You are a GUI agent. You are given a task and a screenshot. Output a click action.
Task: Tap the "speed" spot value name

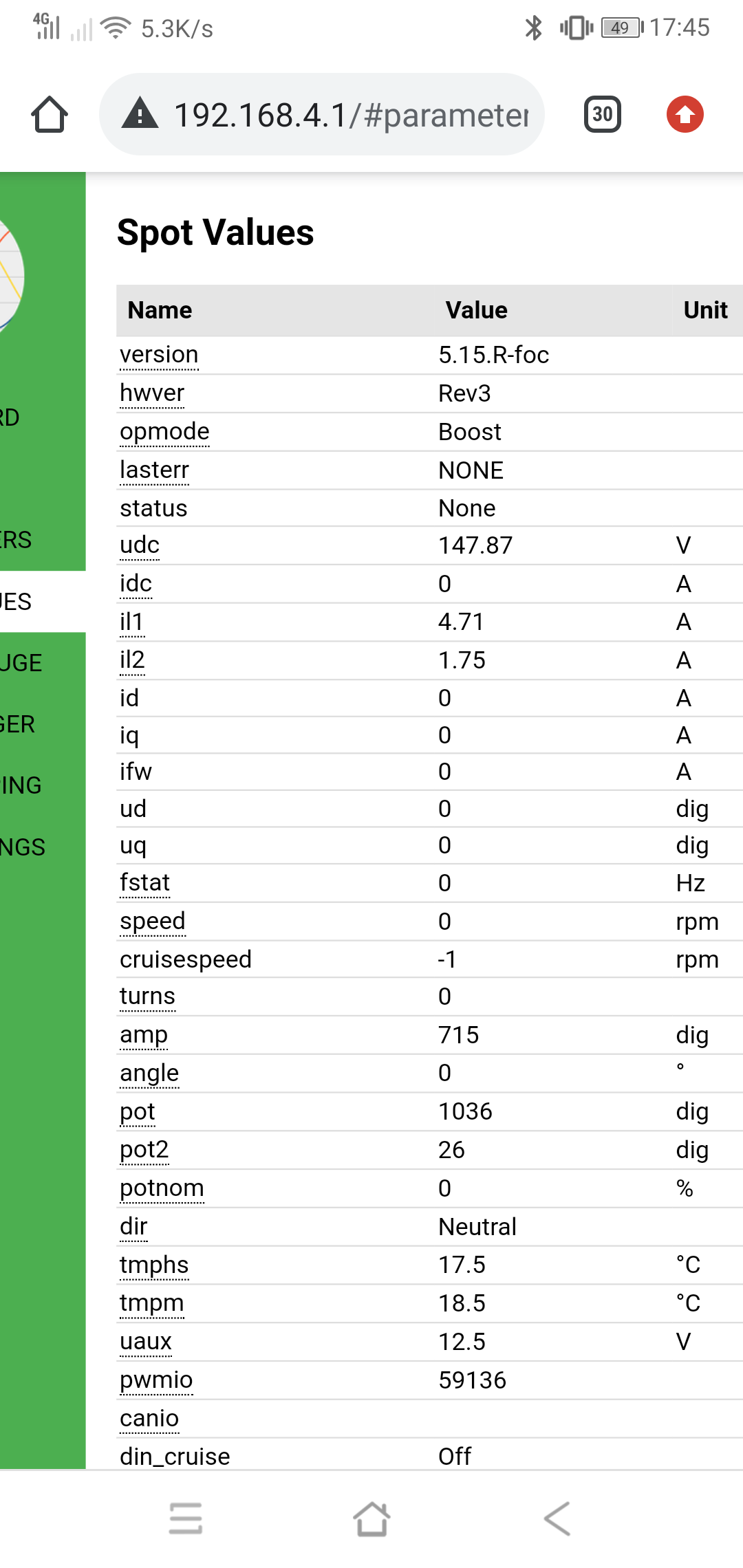153,922
